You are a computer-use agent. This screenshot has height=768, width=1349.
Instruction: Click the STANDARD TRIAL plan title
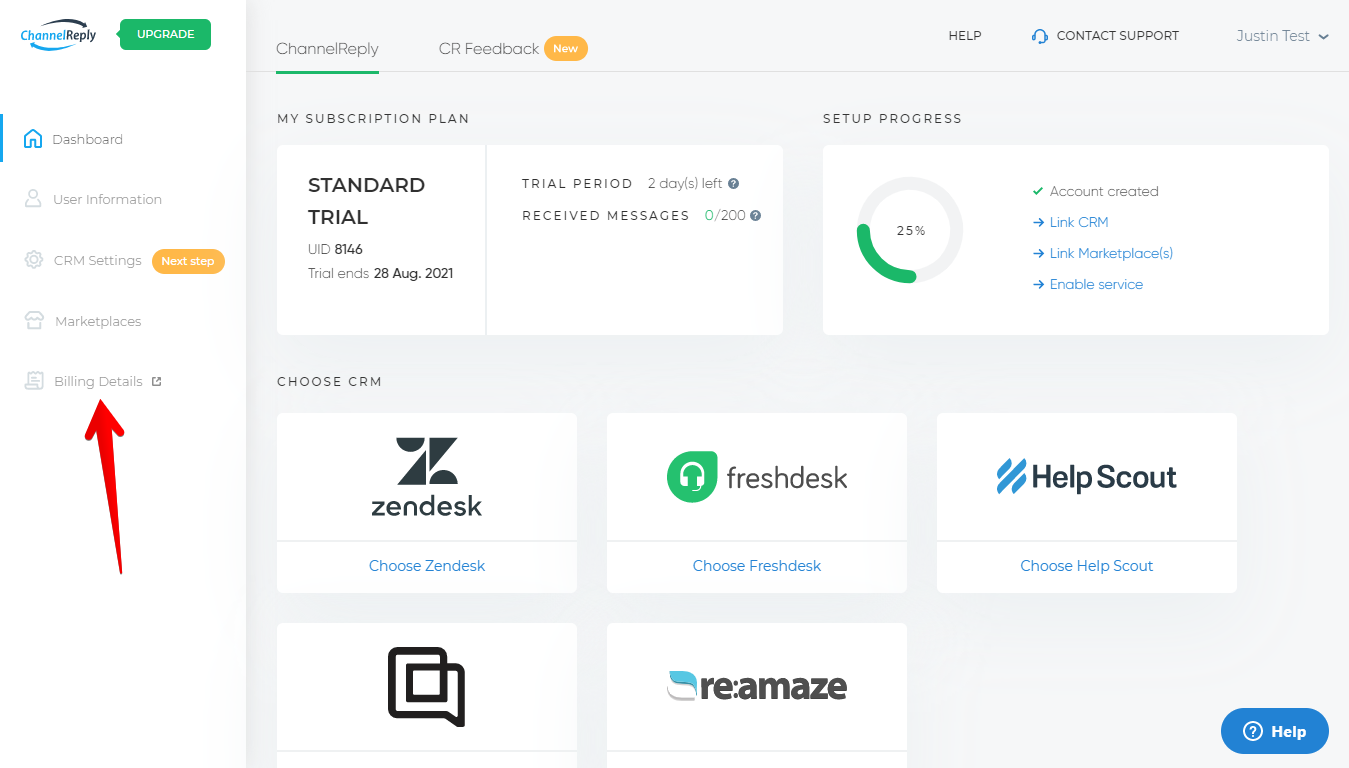click(367, 201)
